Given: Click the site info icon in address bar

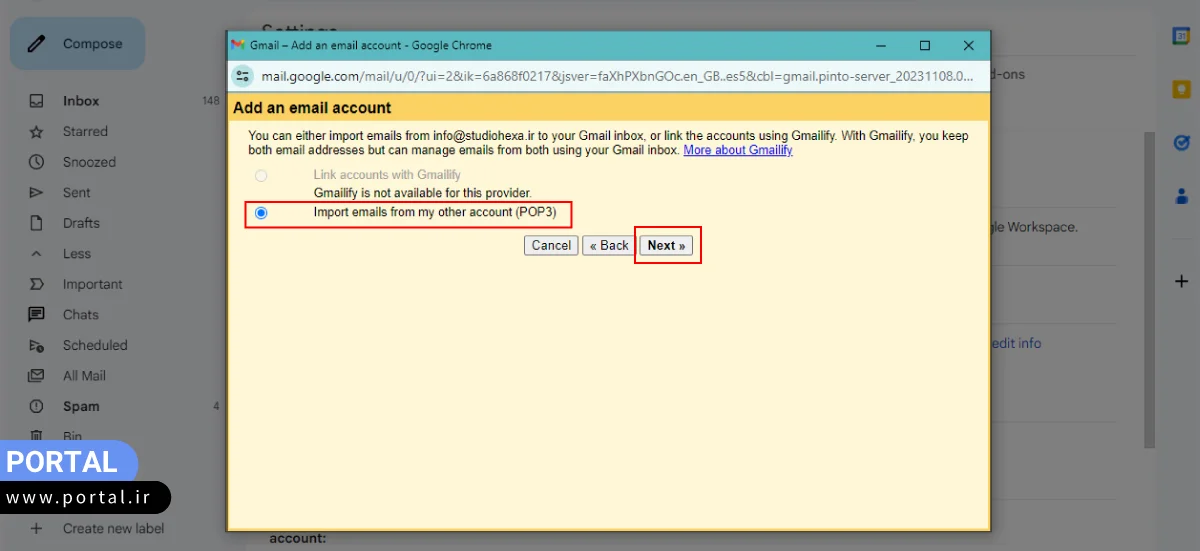Looking at the screenshot, I should click(243, 76).
